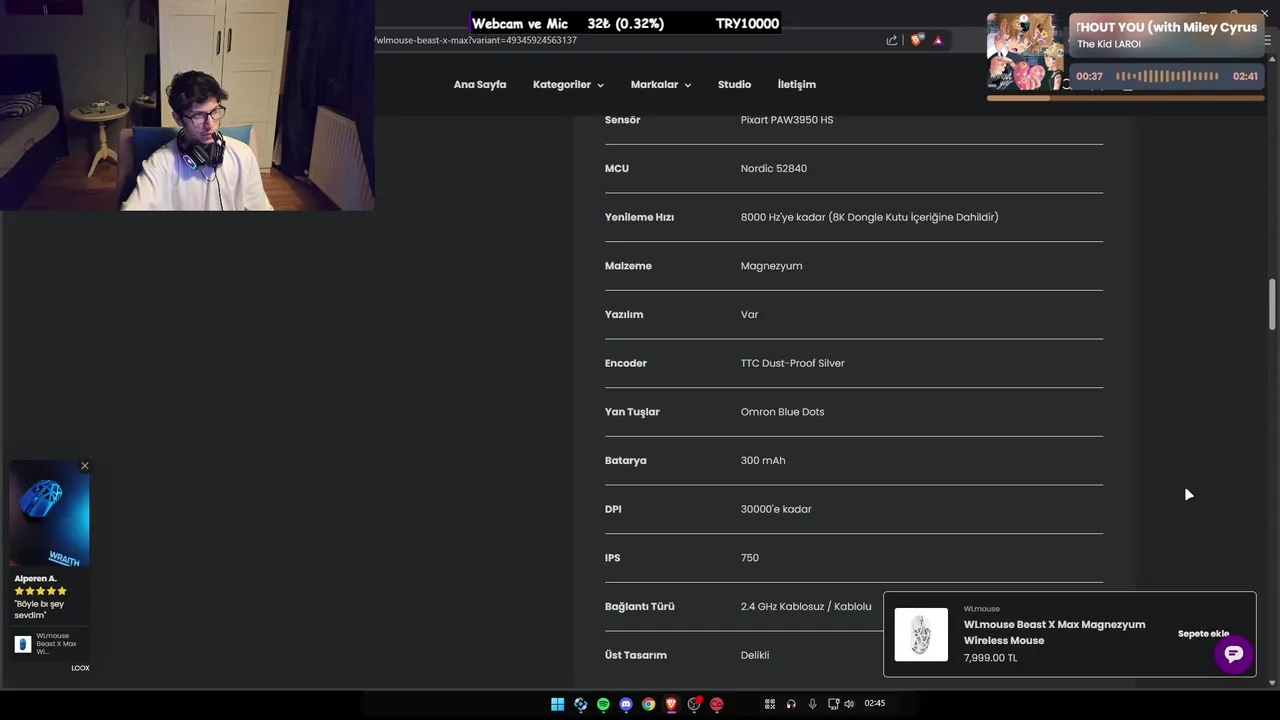Click The Kid LAROI artist name
1280x720 pixels.
pyautogui.click(x=1109, y=44)
